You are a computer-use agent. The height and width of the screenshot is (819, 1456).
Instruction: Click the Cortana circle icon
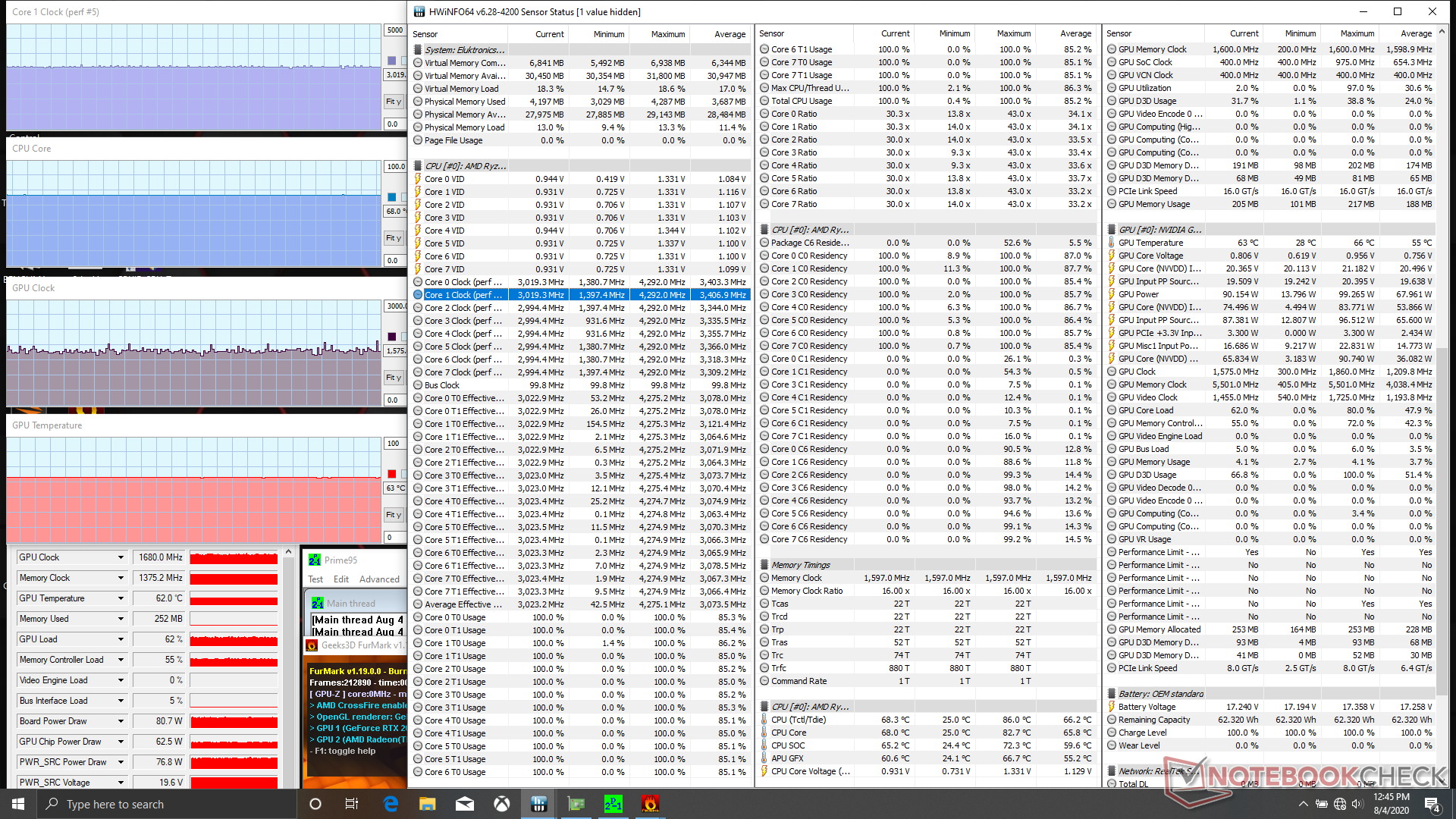[315, 804]
